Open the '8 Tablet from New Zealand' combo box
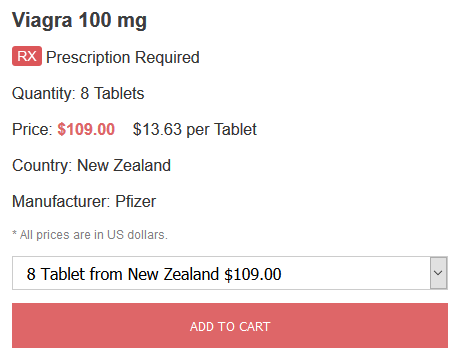Image resolution: width=461 pixels, height=360 pixels. [x=230, y=273]
